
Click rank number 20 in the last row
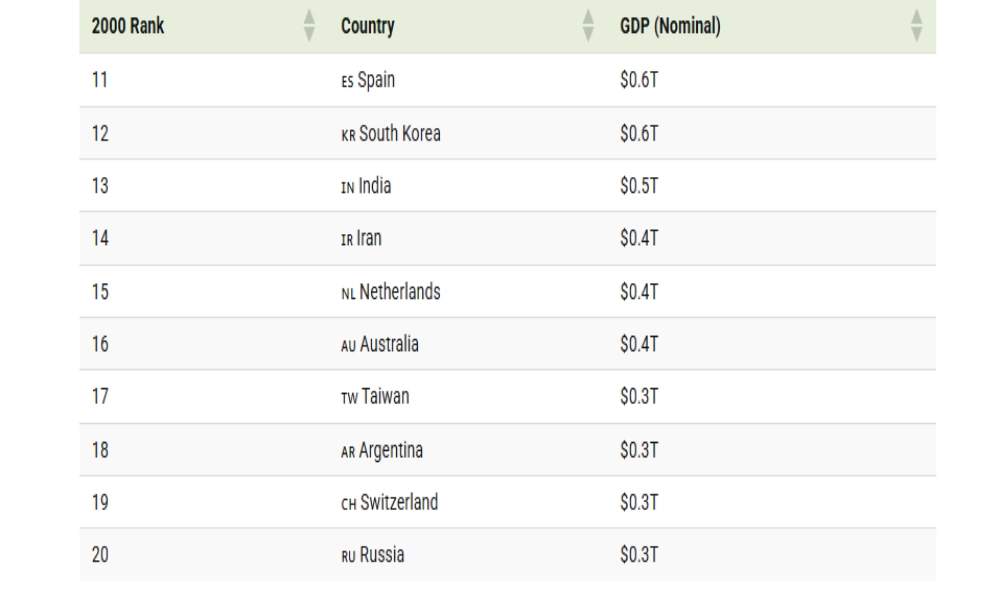100,557
